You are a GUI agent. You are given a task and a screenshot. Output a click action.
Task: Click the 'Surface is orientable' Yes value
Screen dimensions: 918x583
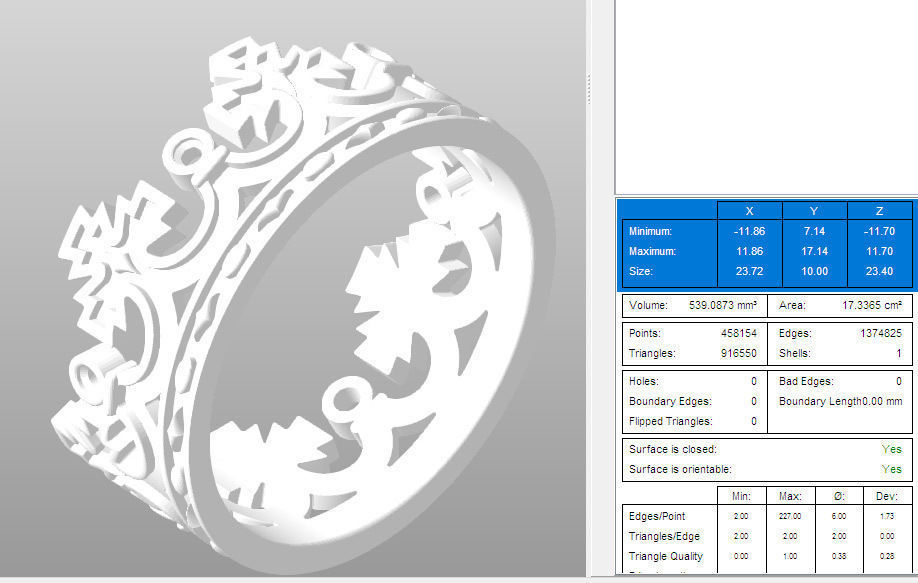point(892,469)
